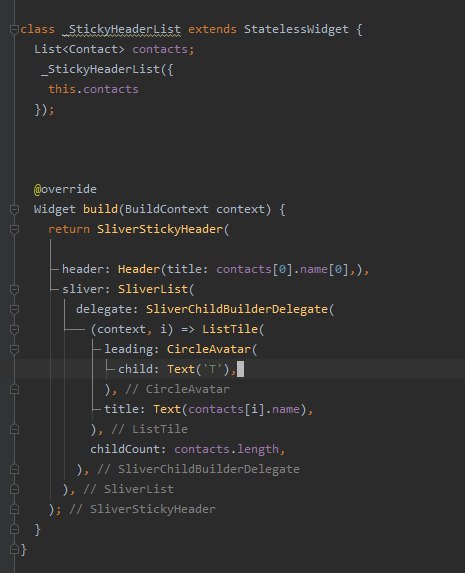Image resolution: width=465 pixels, height=573 pixels.
Task: Click '// ListTile' closing comment hint
Action: (150, 429)
